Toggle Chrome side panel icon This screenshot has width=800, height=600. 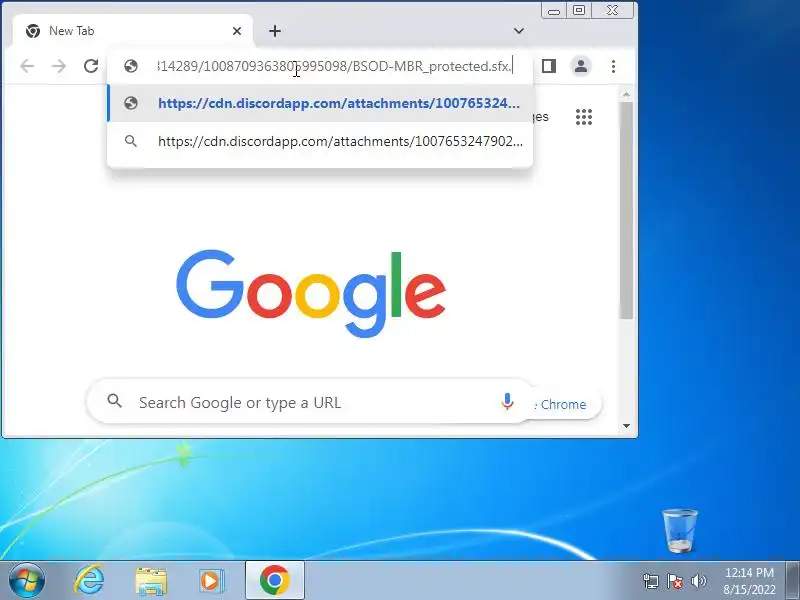click(549, 66)
